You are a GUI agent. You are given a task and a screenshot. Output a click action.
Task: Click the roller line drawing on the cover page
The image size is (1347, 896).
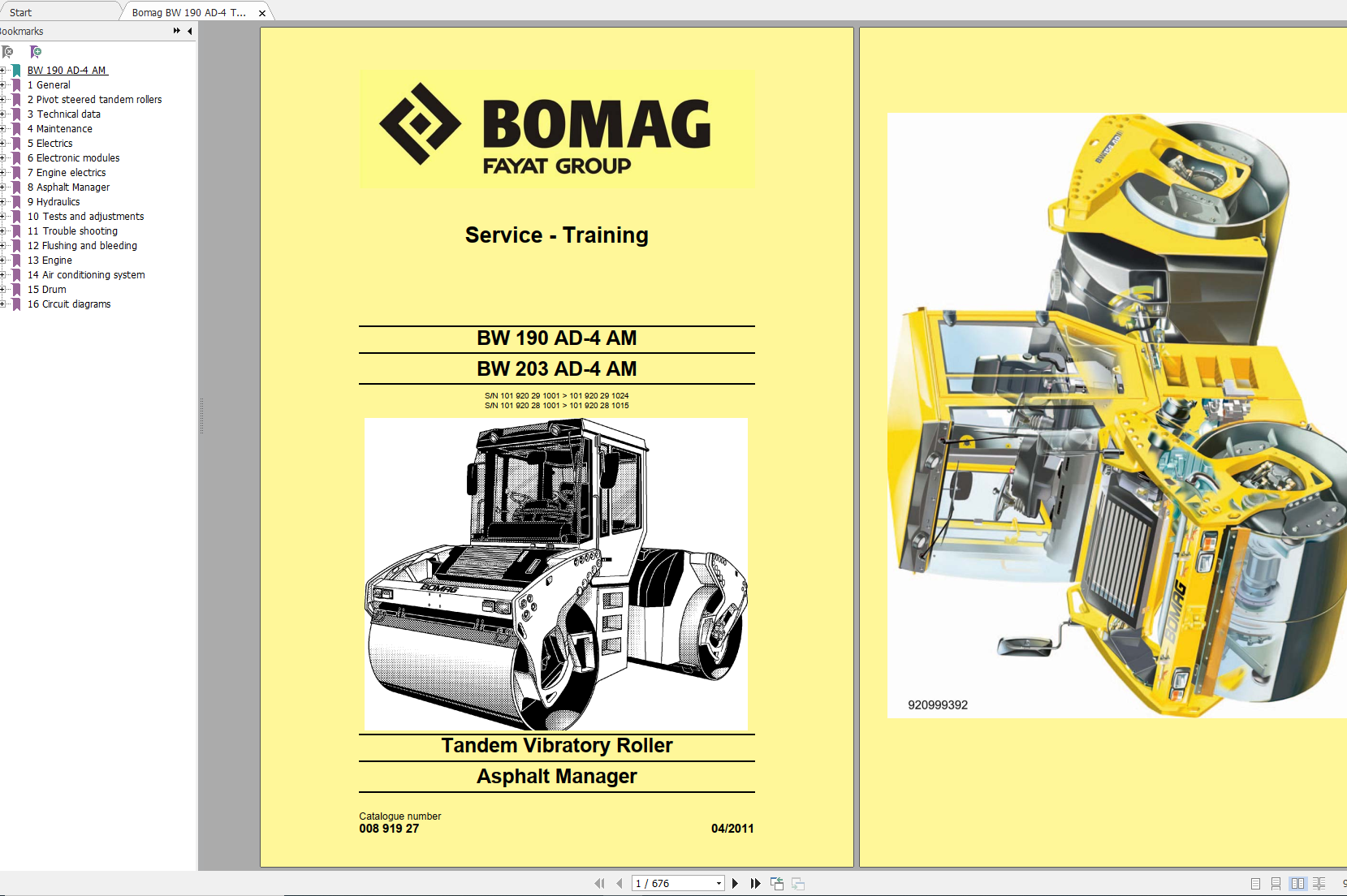556,574
